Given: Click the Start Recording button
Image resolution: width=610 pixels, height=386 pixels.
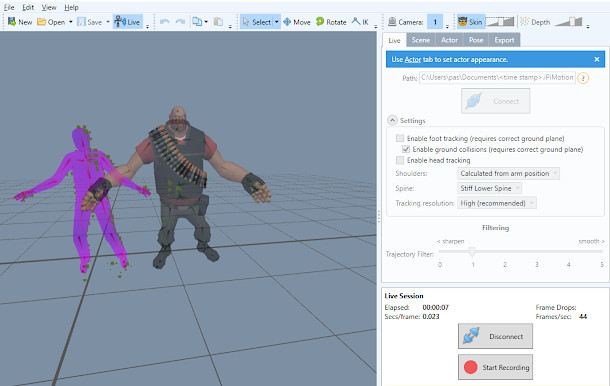Looking at the screenshot, I should pos(495,367).
